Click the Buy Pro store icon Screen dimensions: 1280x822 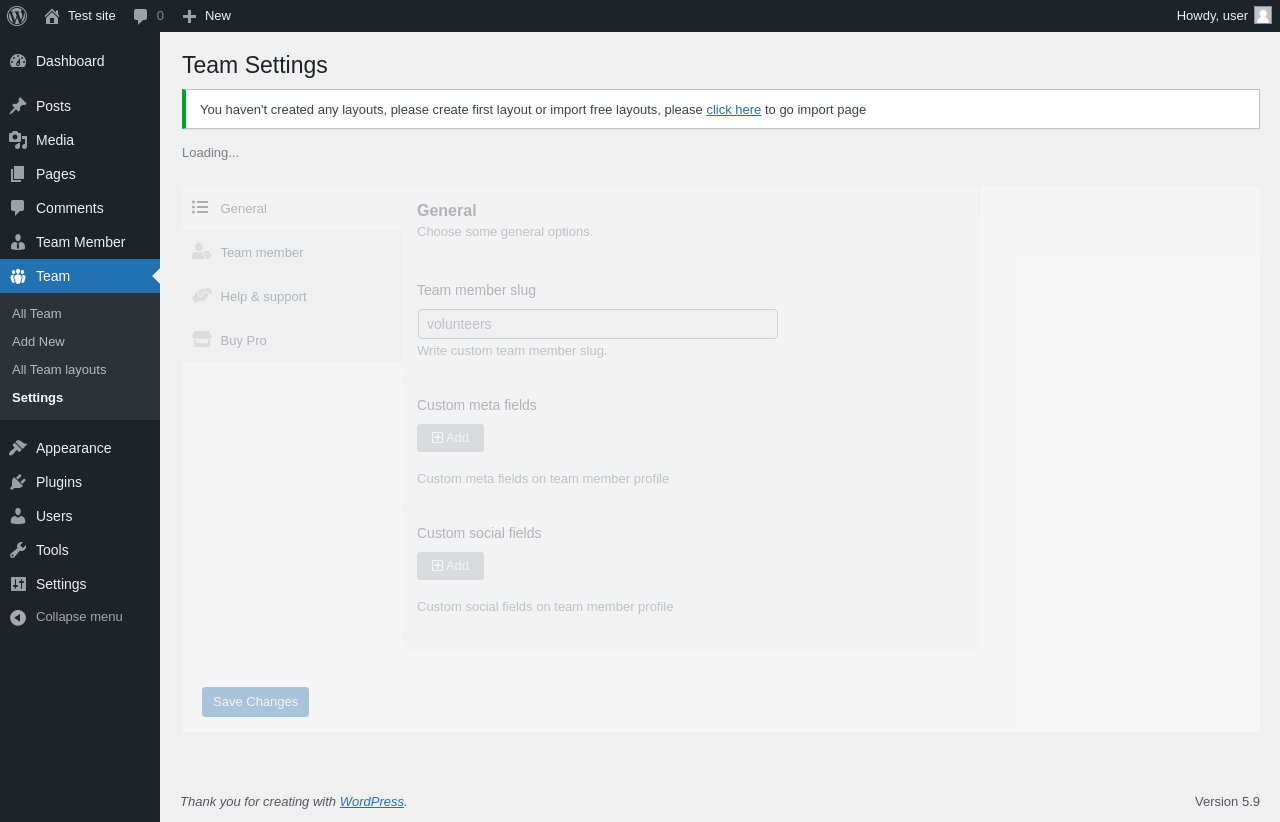(x=202, y=339)
